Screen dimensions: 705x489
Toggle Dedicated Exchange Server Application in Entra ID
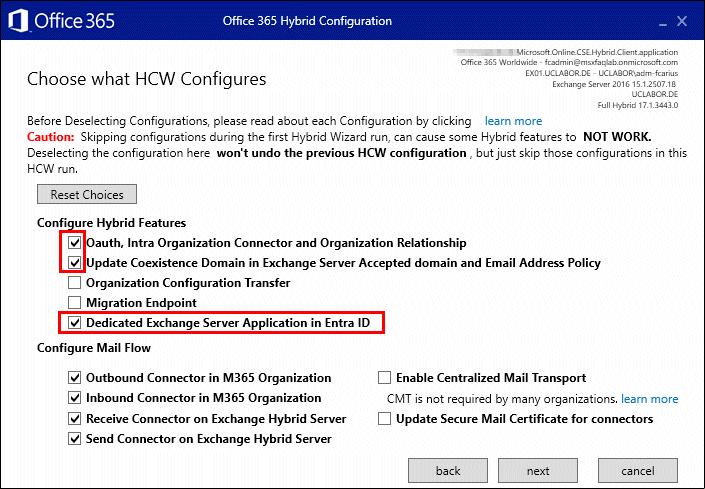[75, 323]
